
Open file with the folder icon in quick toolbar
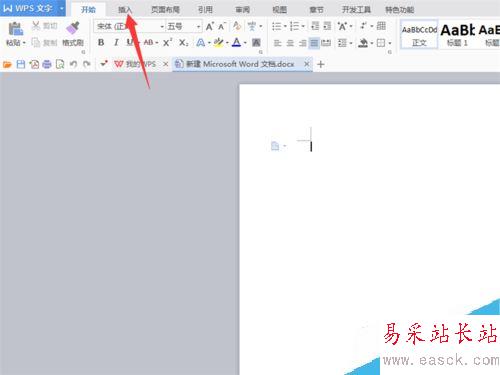pos(7,64)
